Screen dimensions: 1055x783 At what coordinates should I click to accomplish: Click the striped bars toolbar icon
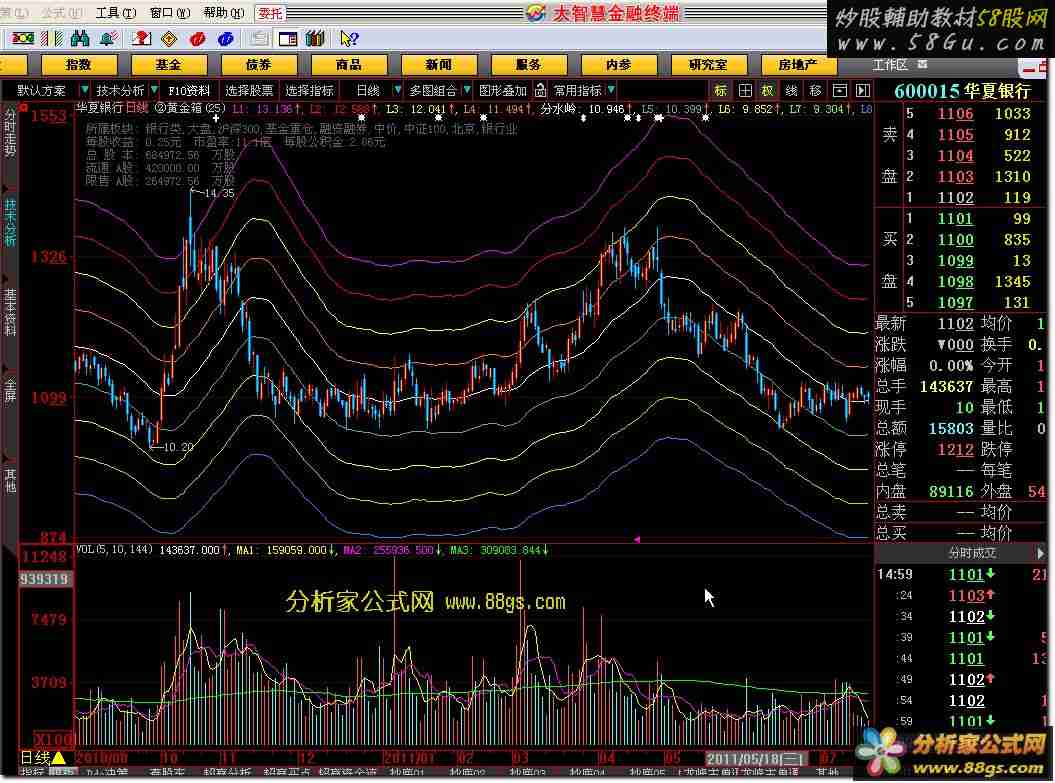(52, 38)
